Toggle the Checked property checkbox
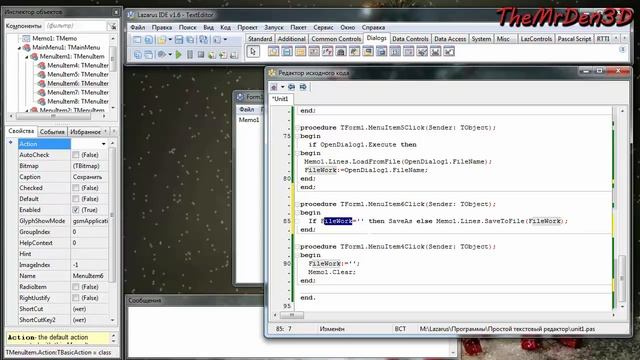 [x=76, y=188]
